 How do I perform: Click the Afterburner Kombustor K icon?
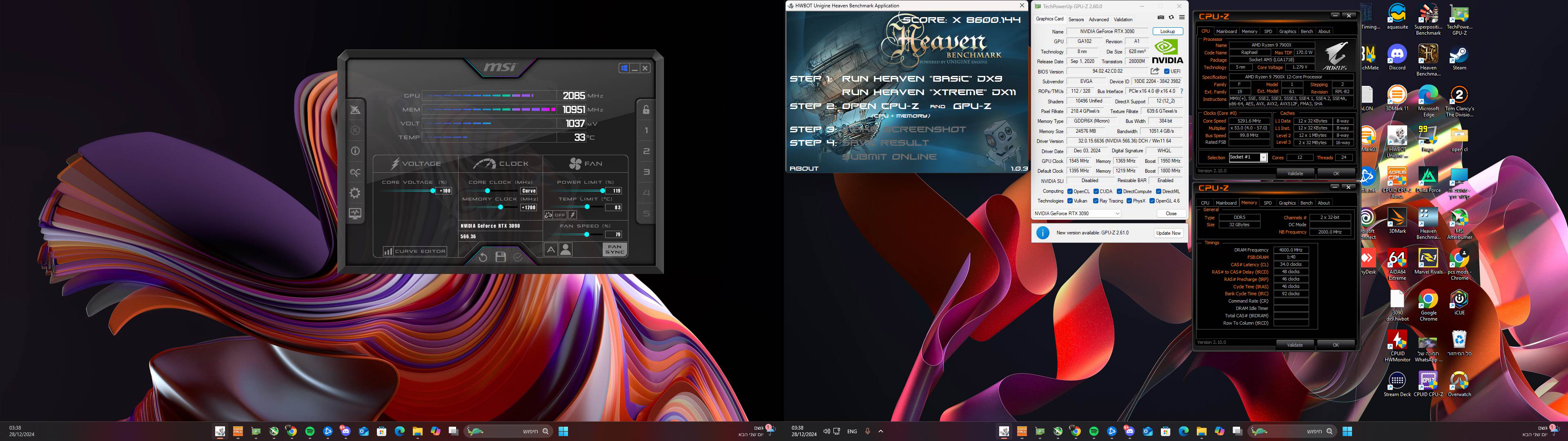(x=355, y=130)
